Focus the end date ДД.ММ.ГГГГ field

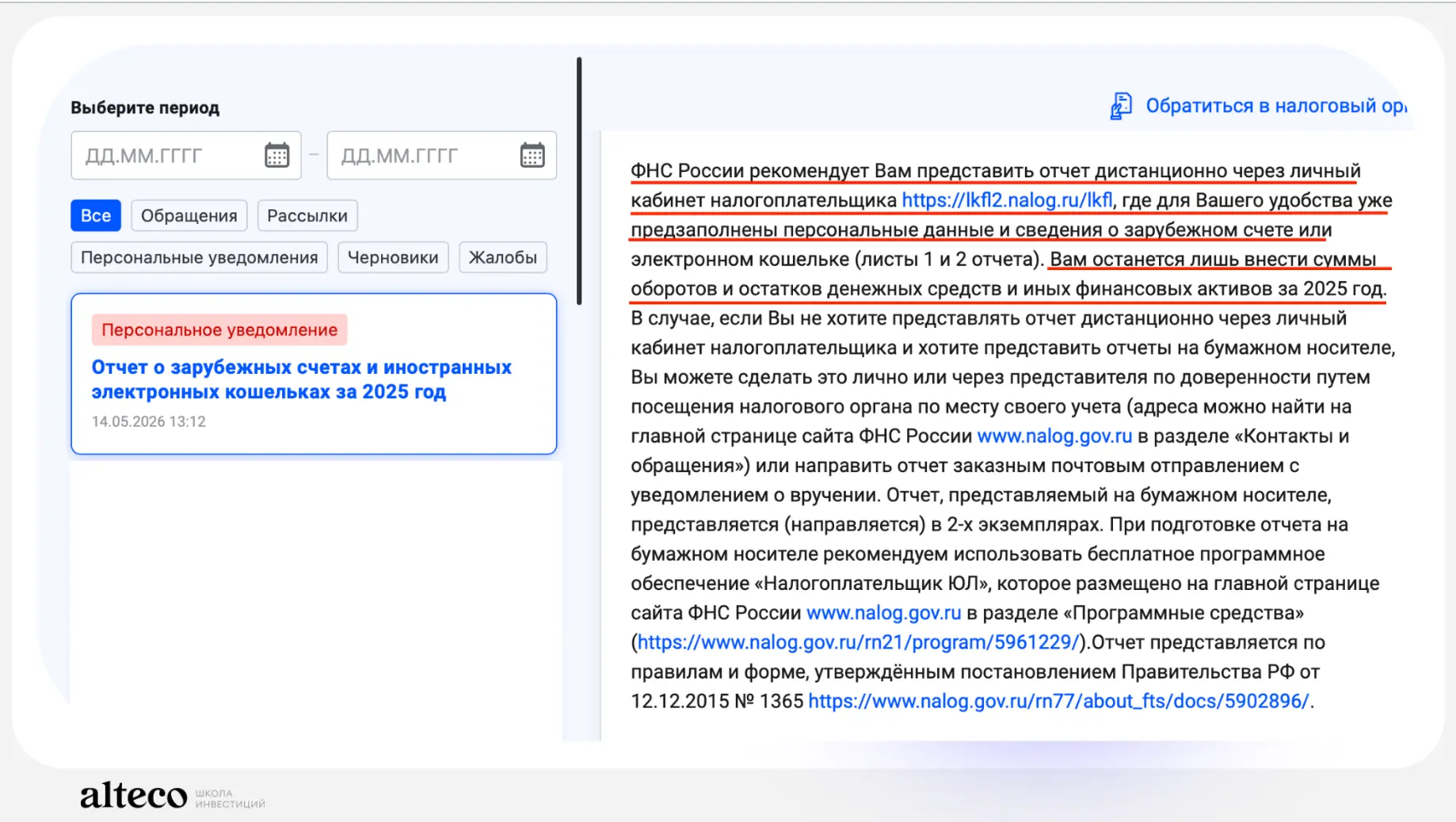coord(441,155)
